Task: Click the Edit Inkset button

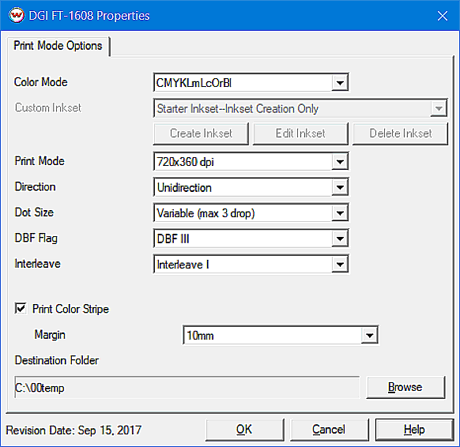Action: (300, 133)
